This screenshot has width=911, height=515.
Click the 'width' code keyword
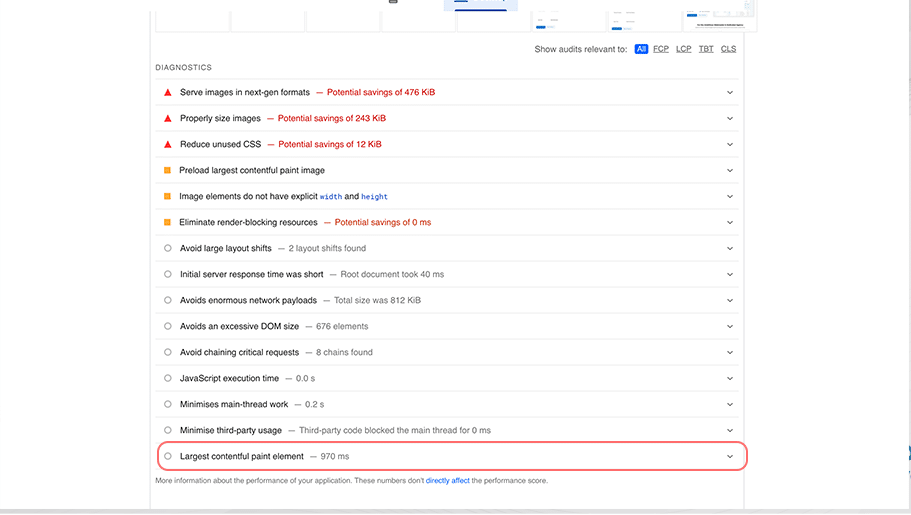click(x=331, y=197)
